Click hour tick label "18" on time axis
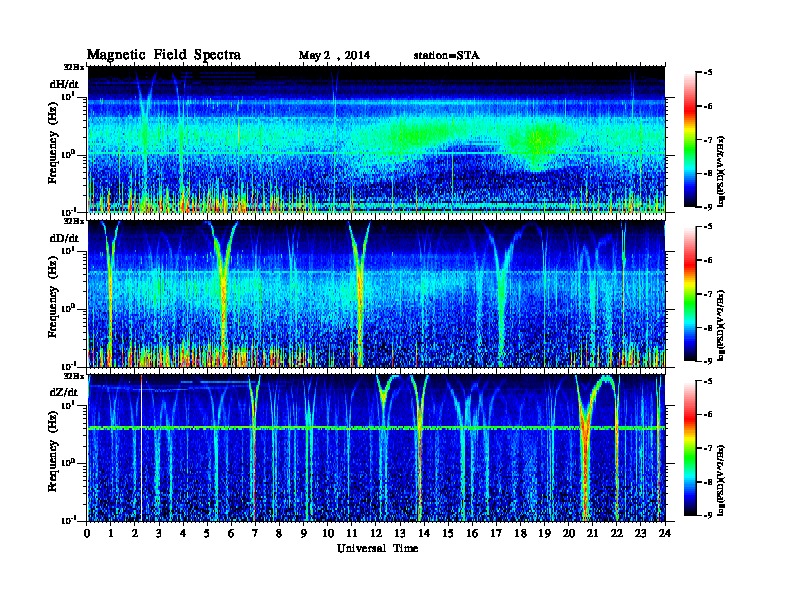The width and height of the screenshot is (792, 612). click(x=520, y=534)
